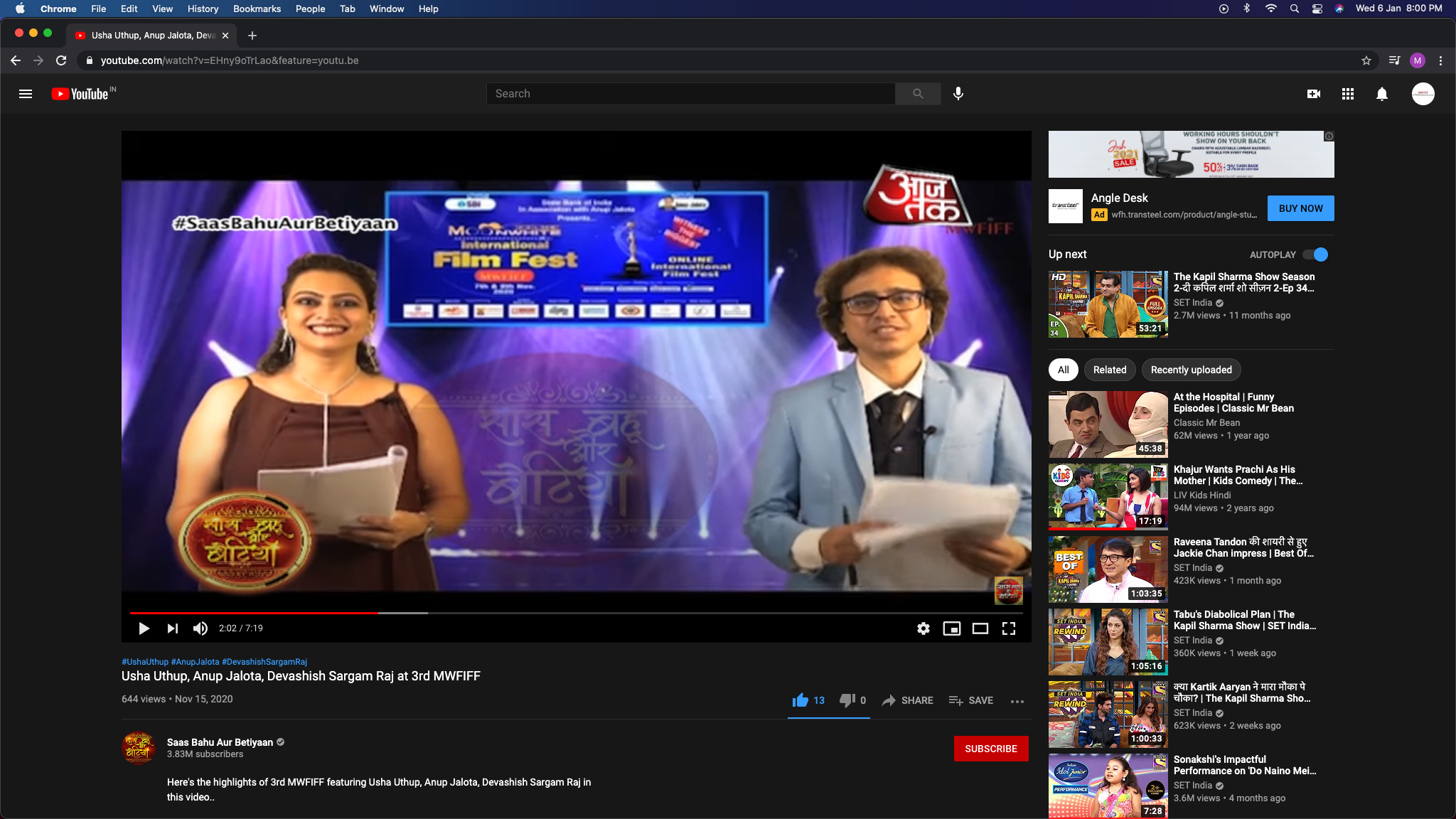Screen dimensions: 1456x819
Task: Open the YouTube guide hamburger menu
Action: [26, 94]
